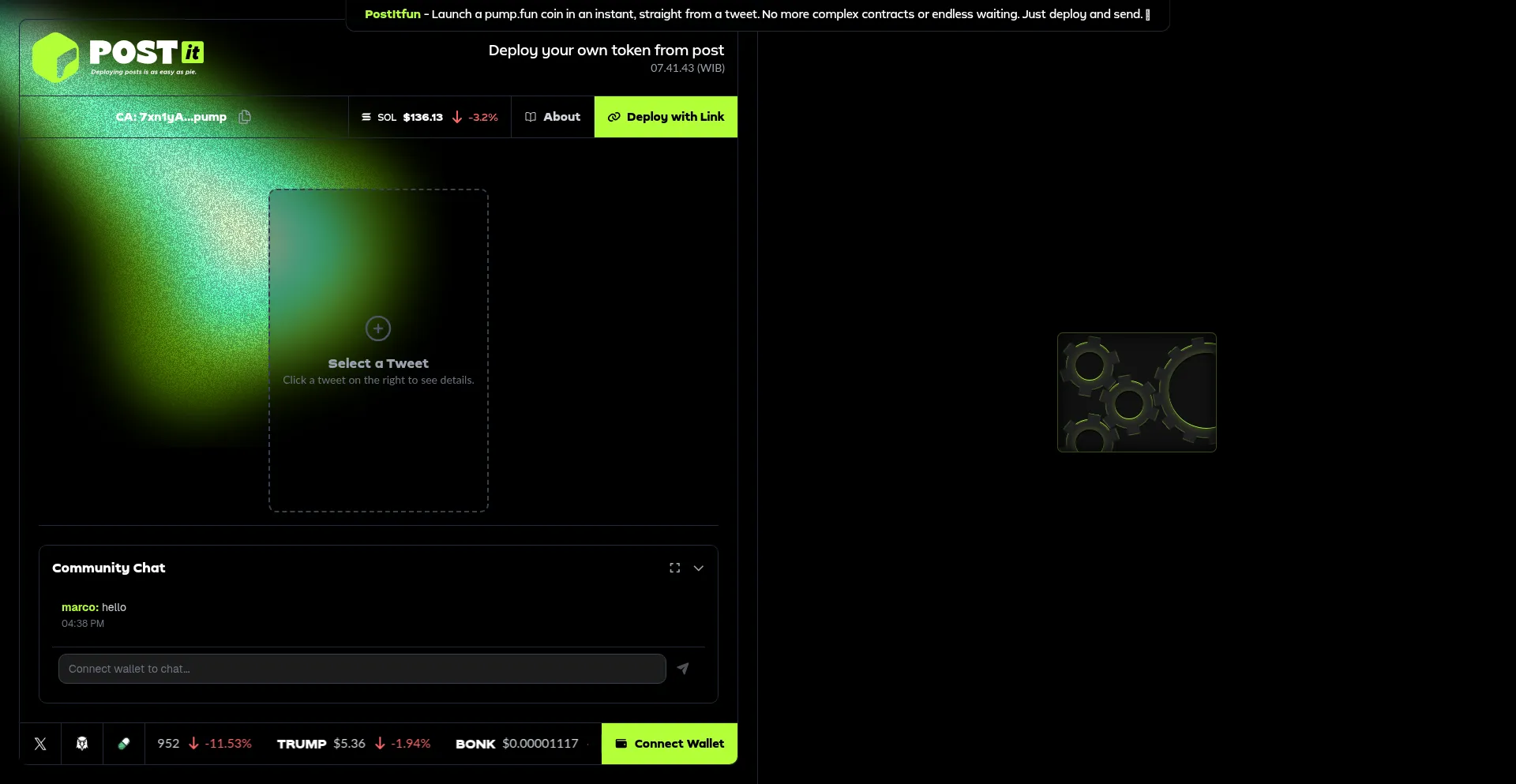Send chat message with the paper plane icon
Viewport: 1516px width, 784px height.
pos(683,669)
